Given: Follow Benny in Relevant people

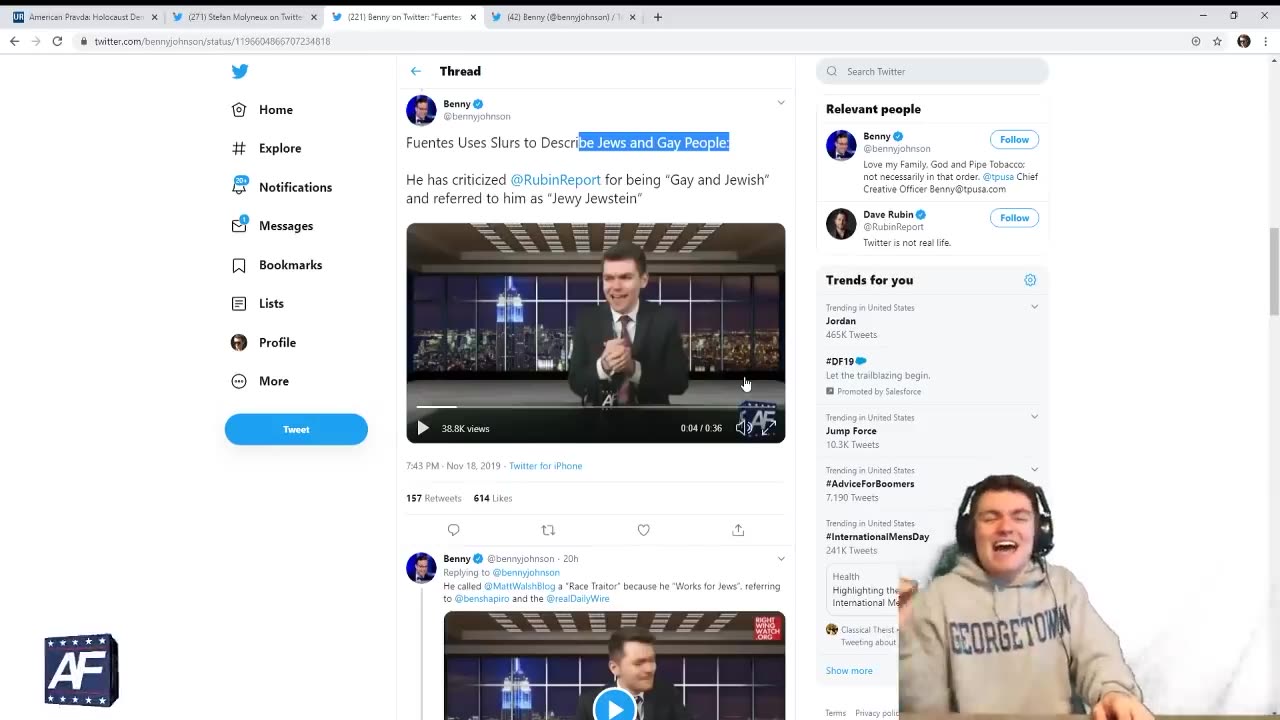Looking at the screenshot, I should click(x=1014, y=140).
